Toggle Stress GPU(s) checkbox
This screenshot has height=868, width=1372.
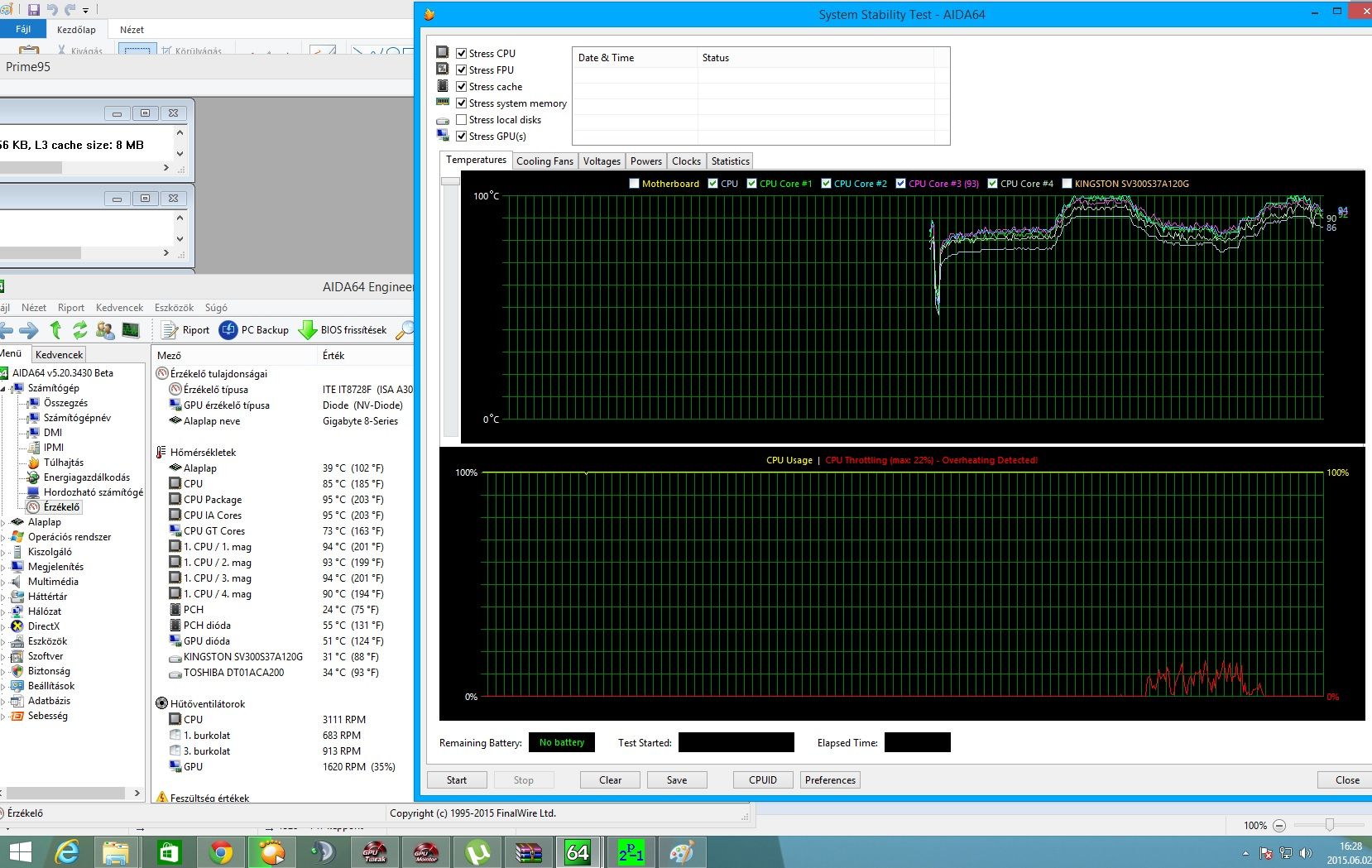[462, 137]
